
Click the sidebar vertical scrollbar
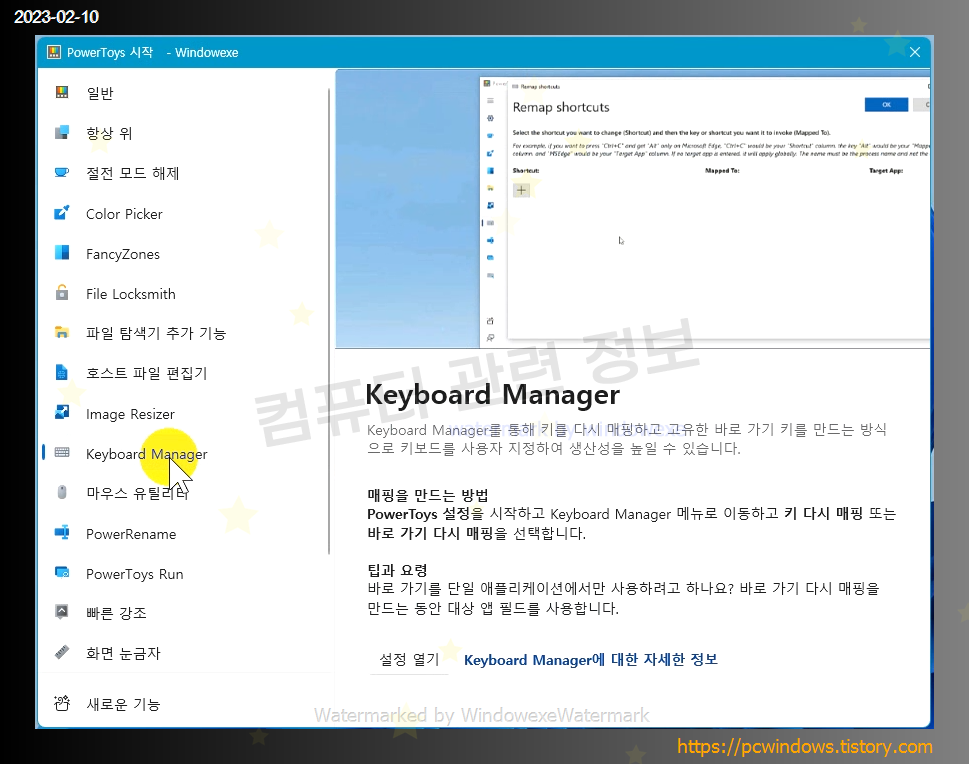click(329, 321)
